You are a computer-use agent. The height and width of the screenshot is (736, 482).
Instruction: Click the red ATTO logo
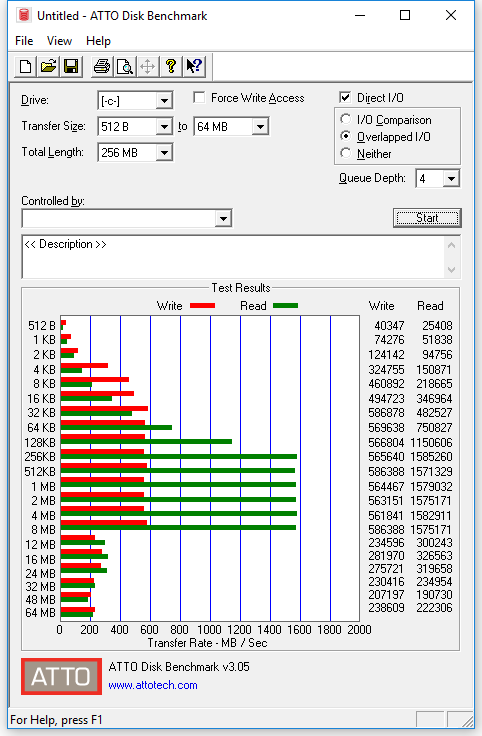(61, 676)
